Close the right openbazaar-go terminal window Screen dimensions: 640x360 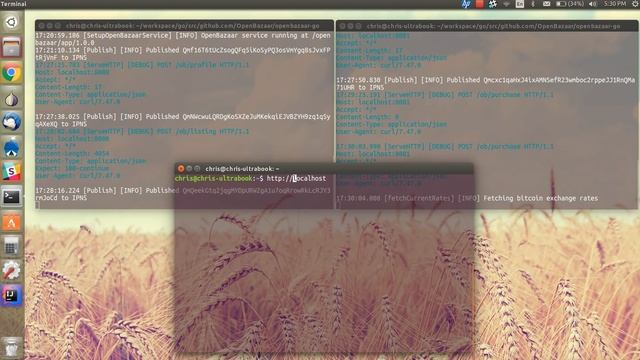[342, 26]
